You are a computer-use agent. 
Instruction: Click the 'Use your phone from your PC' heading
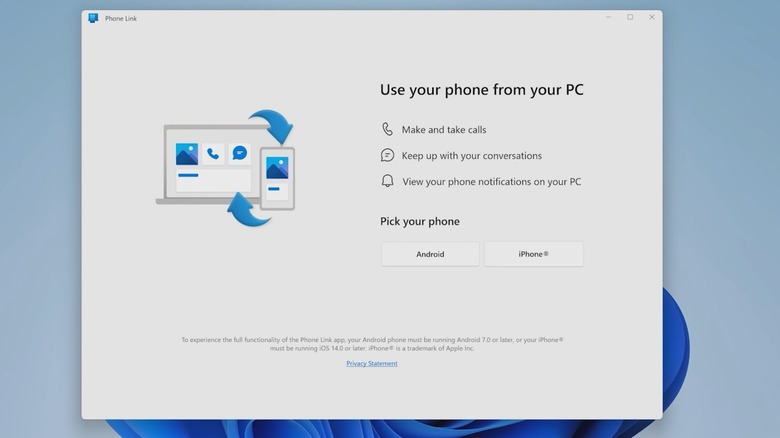pyautogui.click(x=481, y=90)
